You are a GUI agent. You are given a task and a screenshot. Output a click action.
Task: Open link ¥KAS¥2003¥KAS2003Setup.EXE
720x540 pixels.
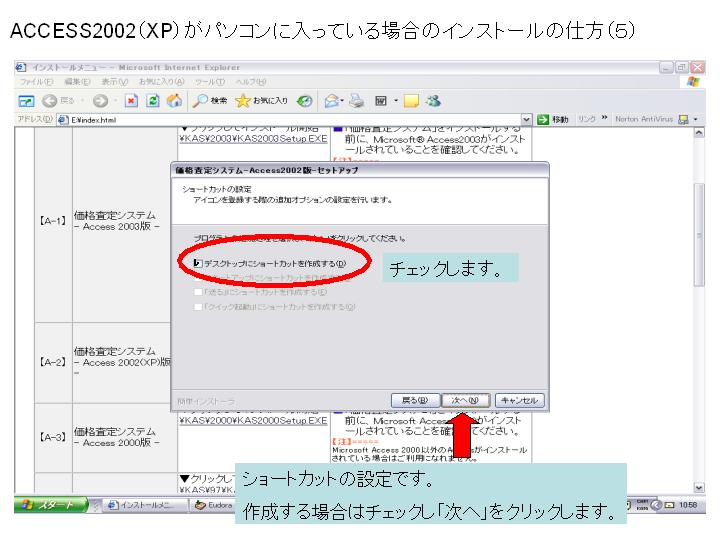[x=253, y=138]
